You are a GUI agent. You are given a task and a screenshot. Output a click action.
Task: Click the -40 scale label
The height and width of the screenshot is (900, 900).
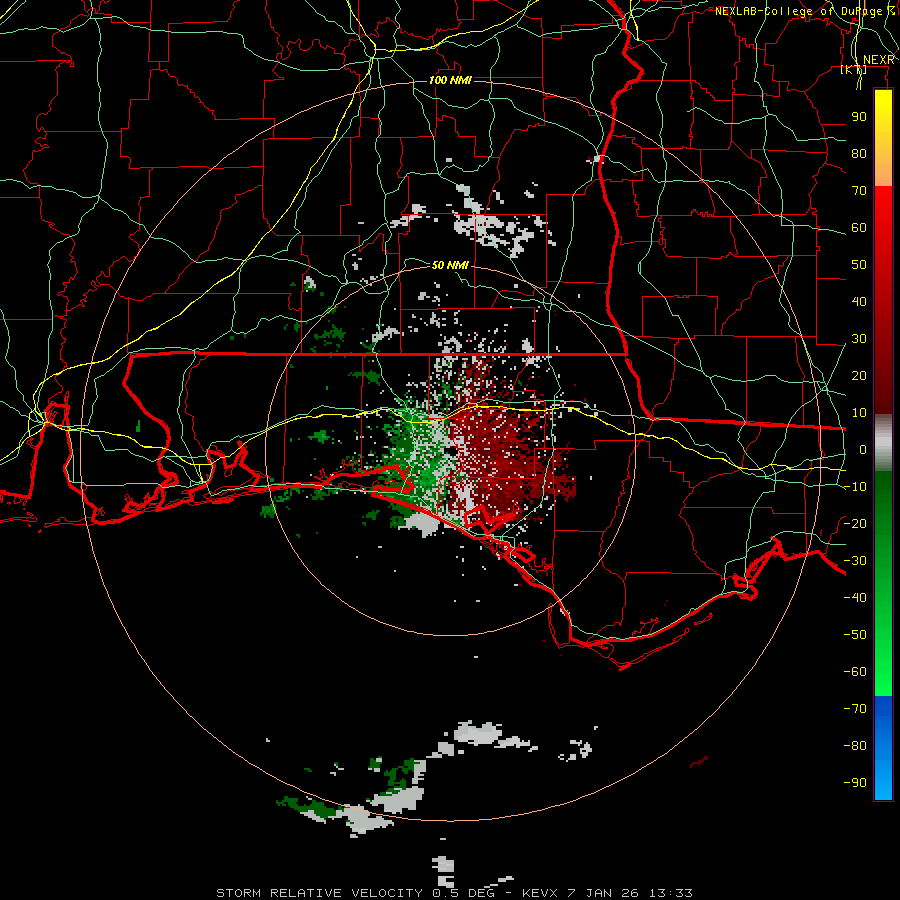tap(855, 598)
